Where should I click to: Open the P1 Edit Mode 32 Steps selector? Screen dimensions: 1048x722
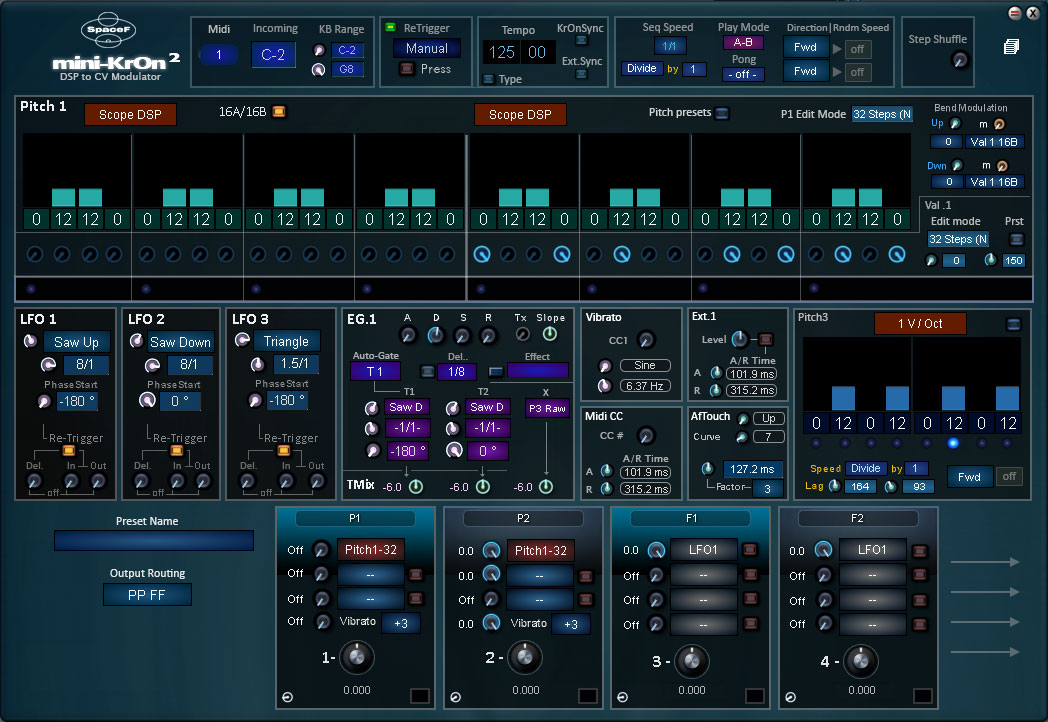pos(882,114)
